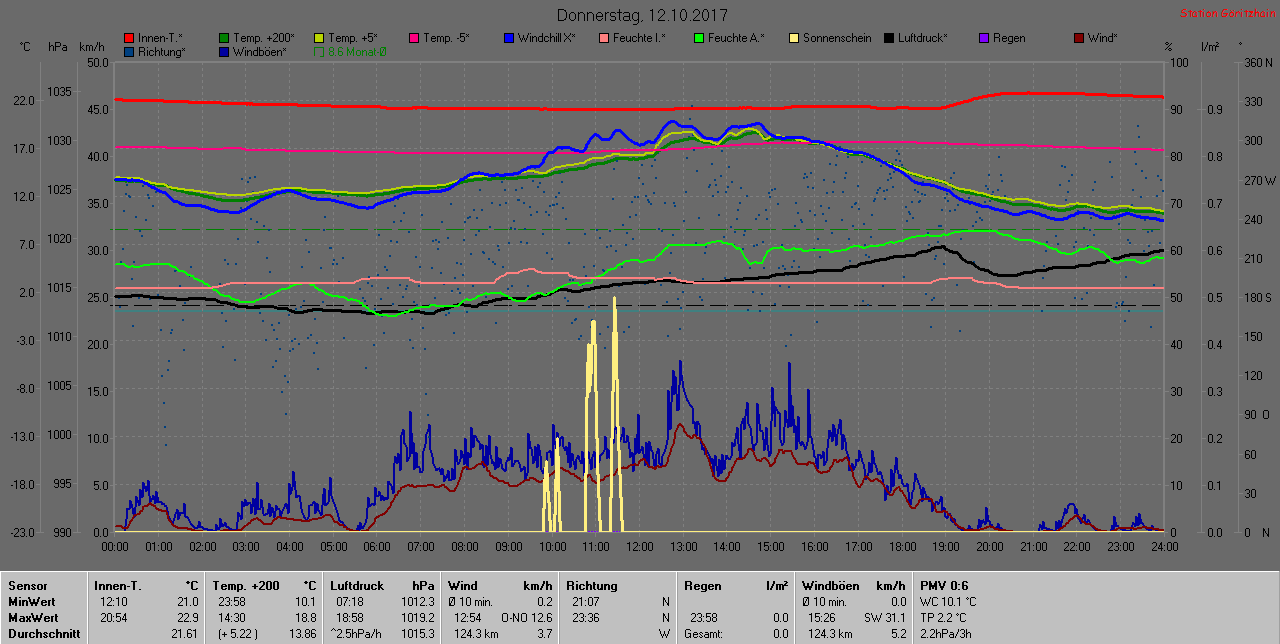
Task: Select the Wind* legend label
Action: (1103, 38)
